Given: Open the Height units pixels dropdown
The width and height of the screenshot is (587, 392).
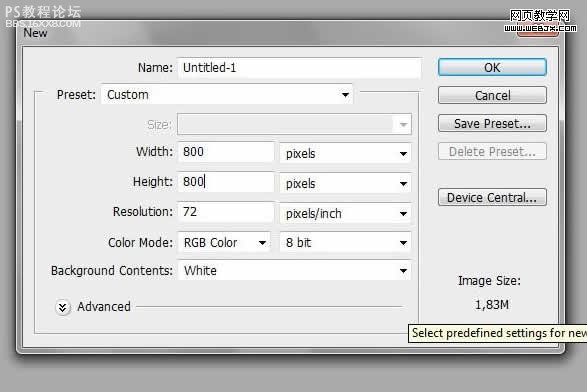Looking at the screenshot, I should [345, 183].
